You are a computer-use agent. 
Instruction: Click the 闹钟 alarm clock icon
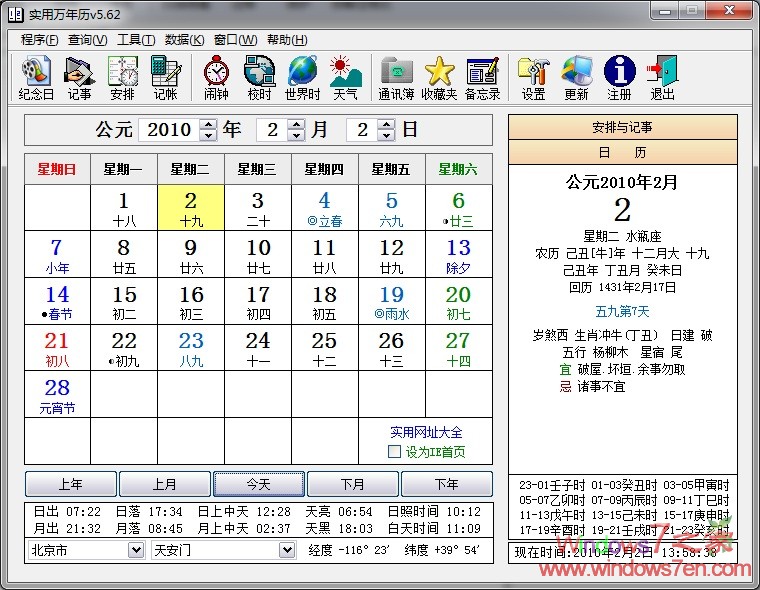[x=216, y=77]
